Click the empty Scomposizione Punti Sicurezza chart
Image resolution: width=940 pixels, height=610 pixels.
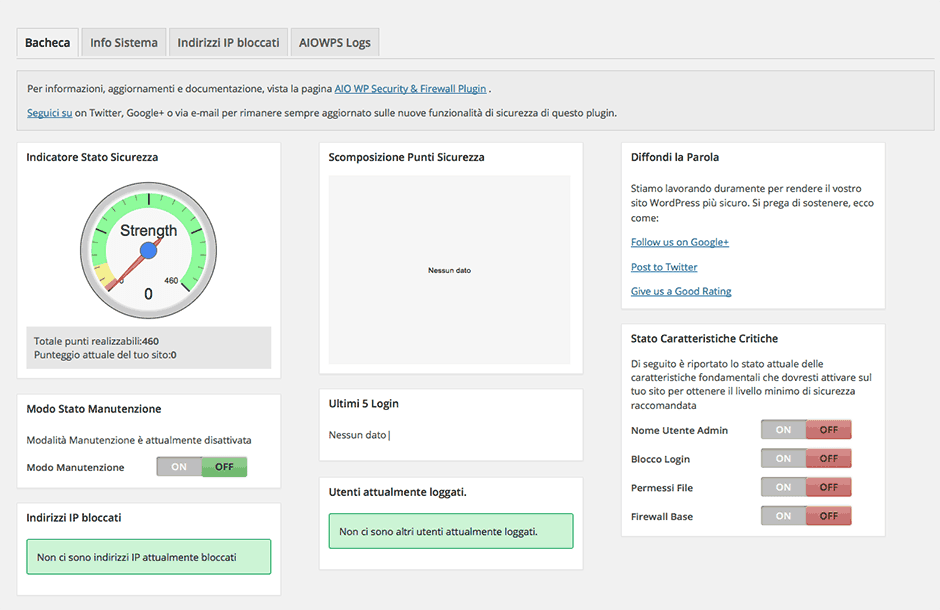click(449, 270)
